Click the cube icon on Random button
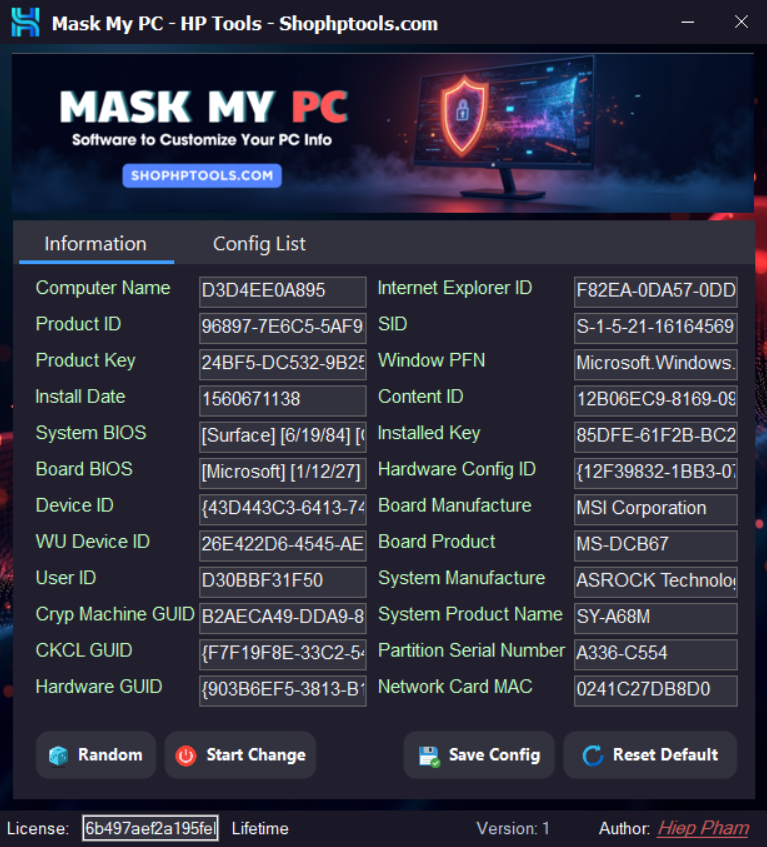This screenshot has height=847, width=767. (59, 756)
